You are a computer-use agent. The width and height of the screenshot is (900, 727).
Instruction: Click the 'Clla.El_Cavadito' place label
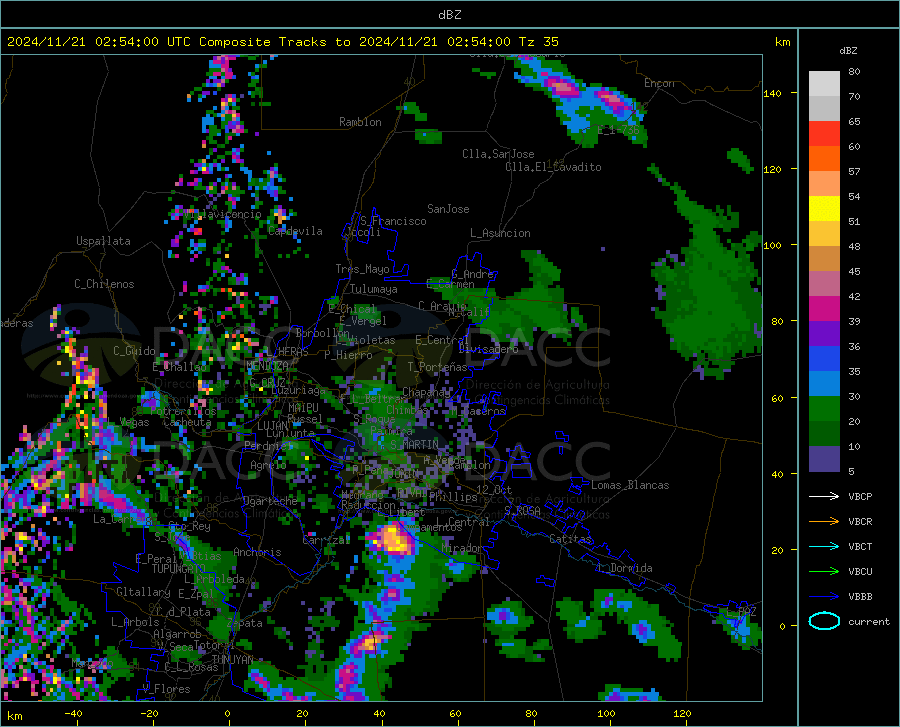553,167
